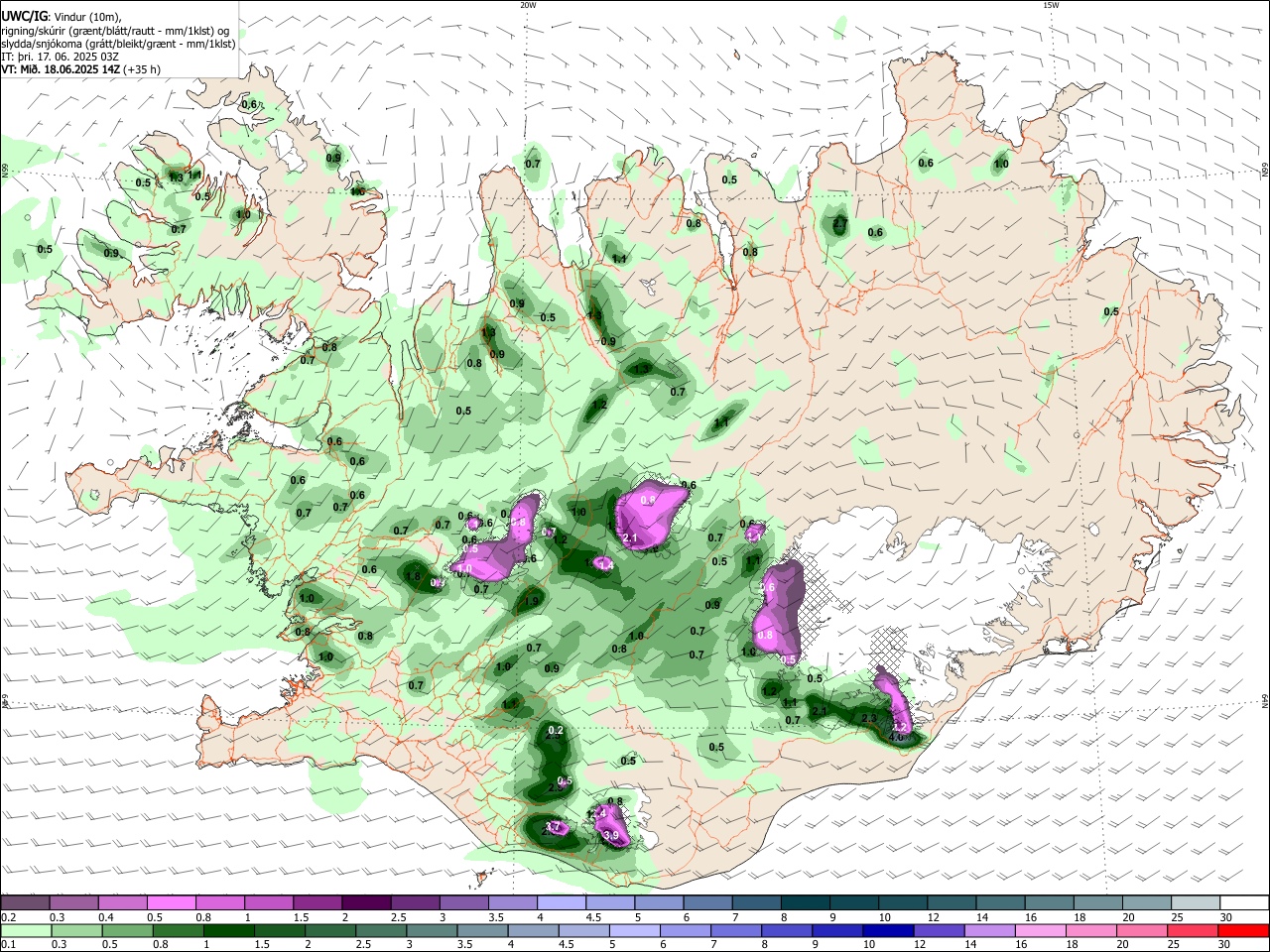The width and height of the screenshot is (1270, 952).
Task: Click the 'slydda/snjókoma' legend description line
Action: [118, 44]
